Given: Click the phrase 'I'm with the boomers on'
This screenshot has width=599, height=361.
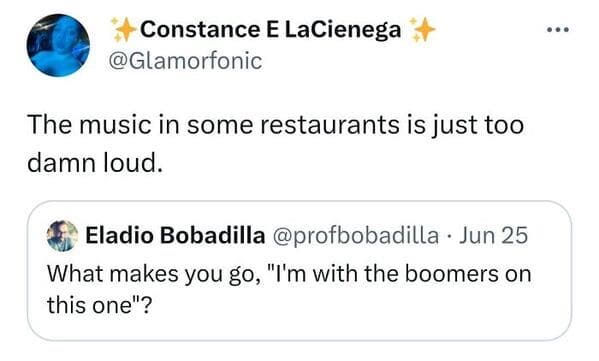Looking at the screenshot, I should (x=400, y=274).
